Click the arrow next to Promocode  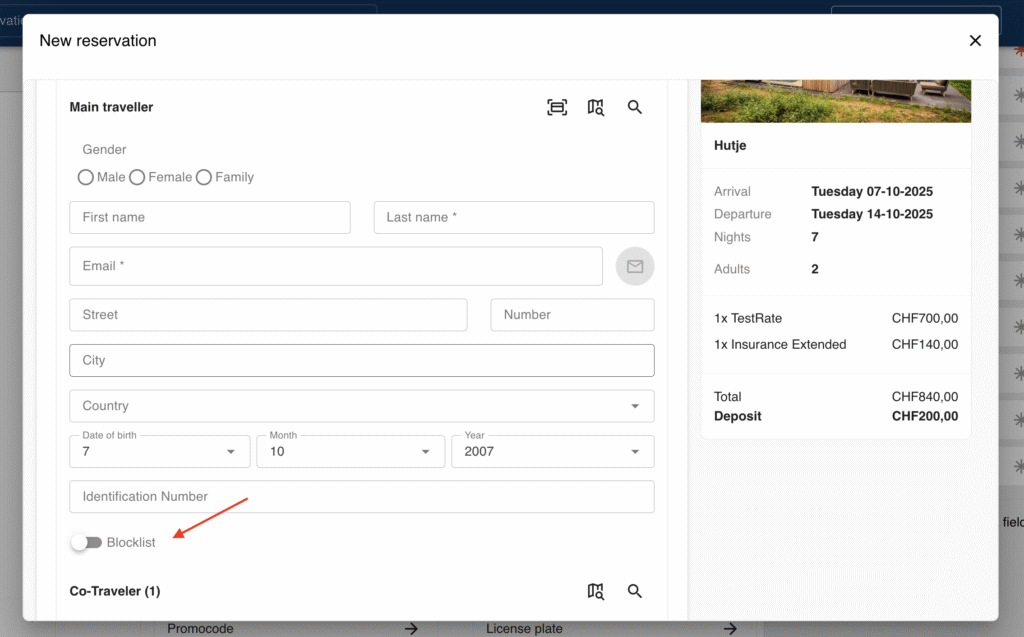click(411, 629)
